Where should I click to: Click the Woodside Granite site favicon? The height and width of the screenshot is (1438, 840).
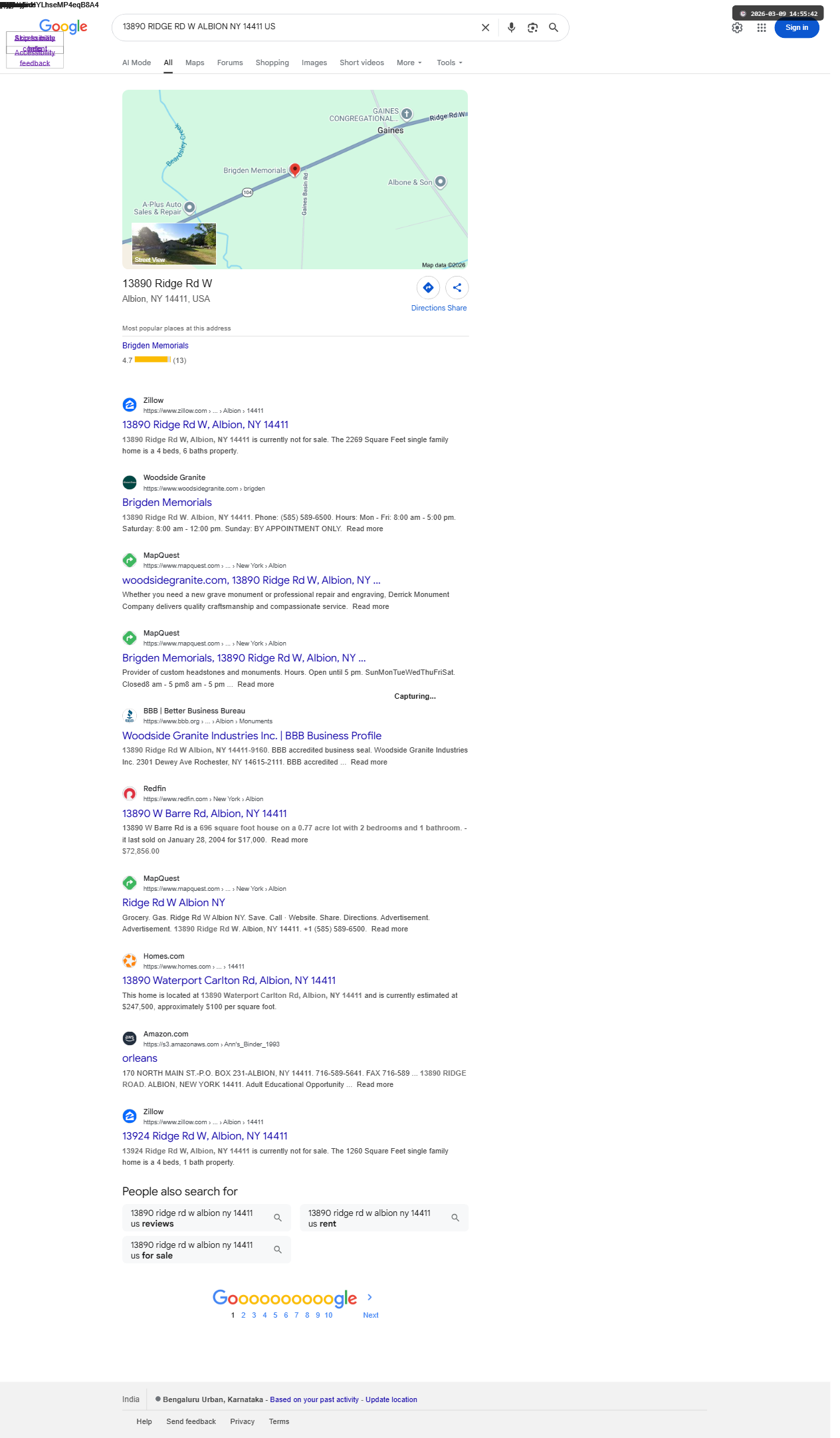click(x=130, y=483)
